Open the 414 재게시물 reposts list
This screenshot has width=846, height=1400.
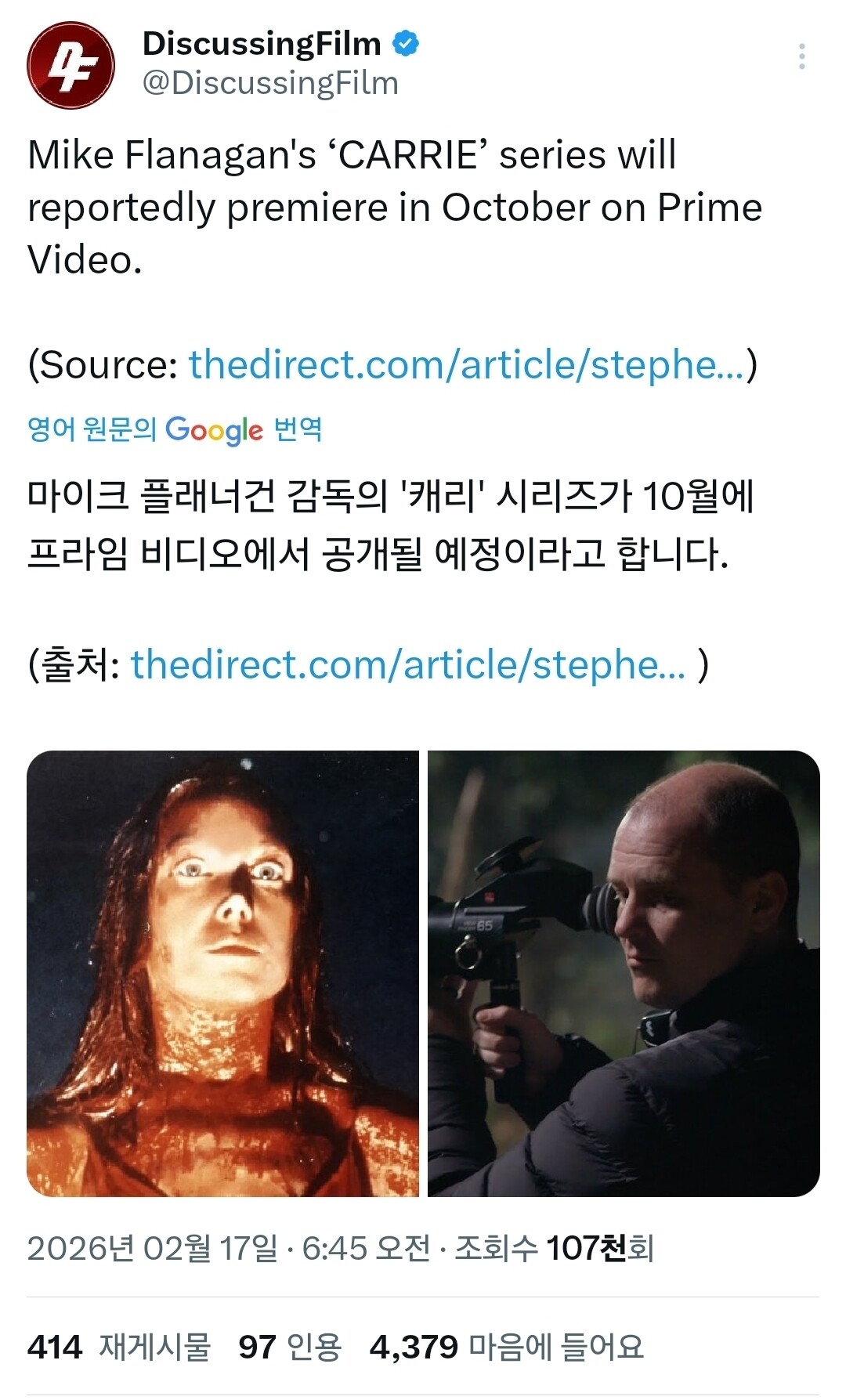tap(119, 1347)
